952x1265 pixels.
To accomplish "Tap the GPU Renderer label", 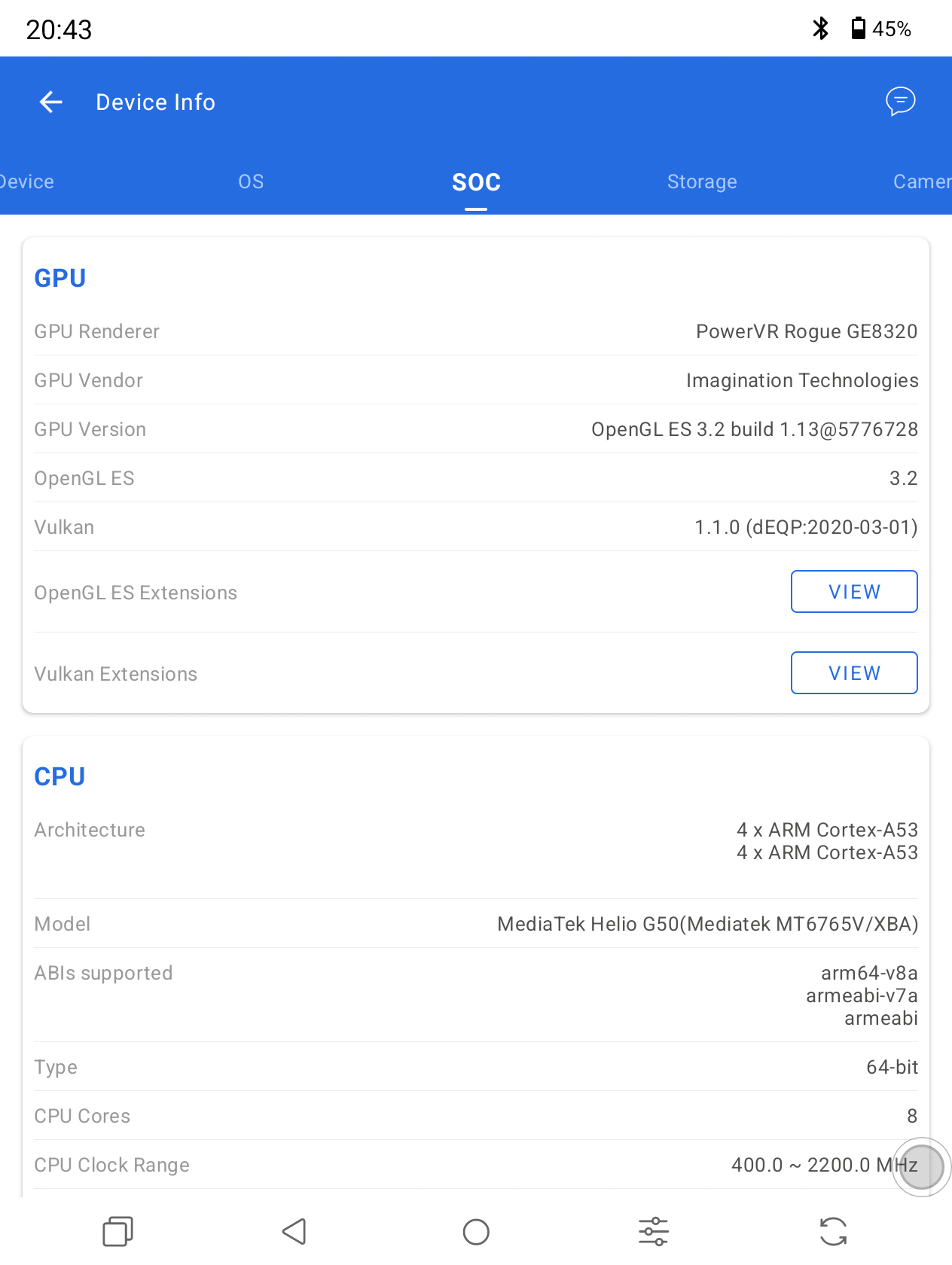I will pyautogui.click(x=96, y=331).
